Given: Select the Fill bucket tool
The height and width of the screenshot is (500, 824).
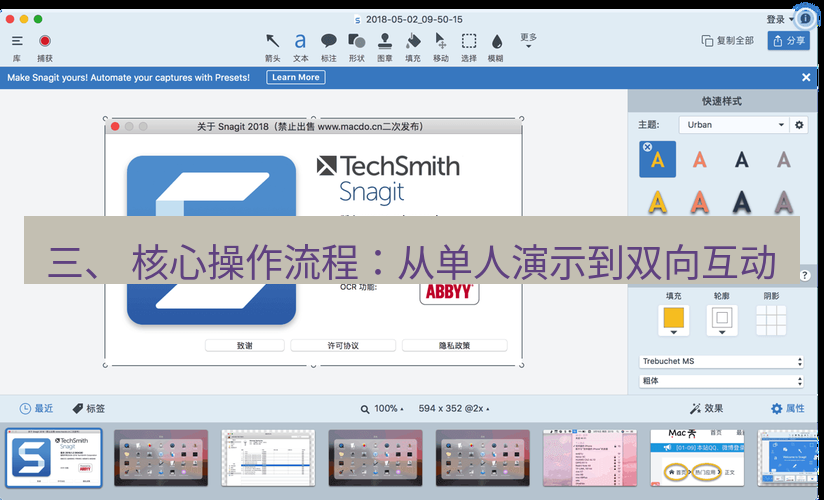Looking at the screenshot, I should pos(413,41).
